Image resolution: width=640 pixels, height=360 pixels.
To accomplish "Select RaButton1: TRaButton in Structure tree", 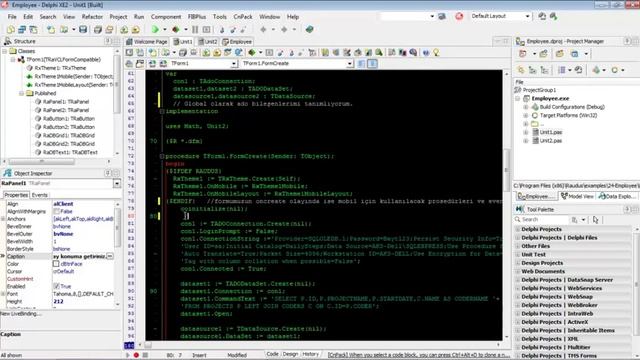I will point(69,118).
